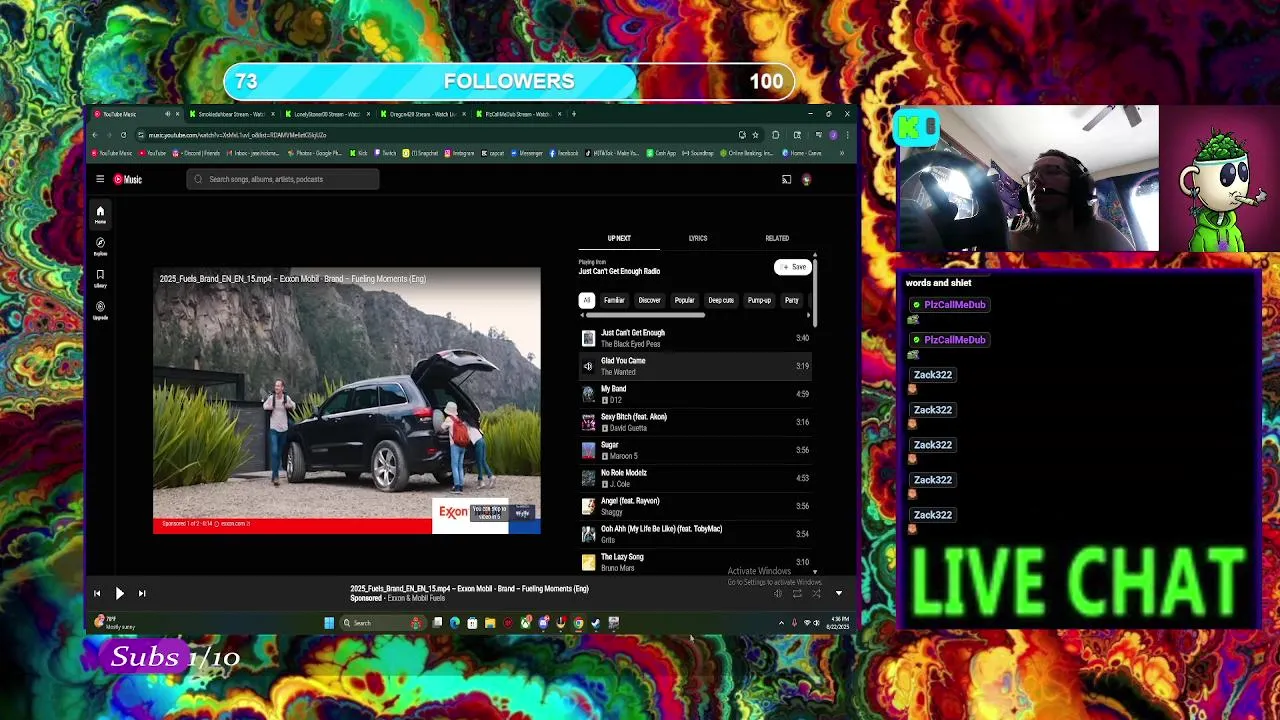Open the Windows Start menu
This screenshot has height=720, width=1280.
click(x=329, y=623)
